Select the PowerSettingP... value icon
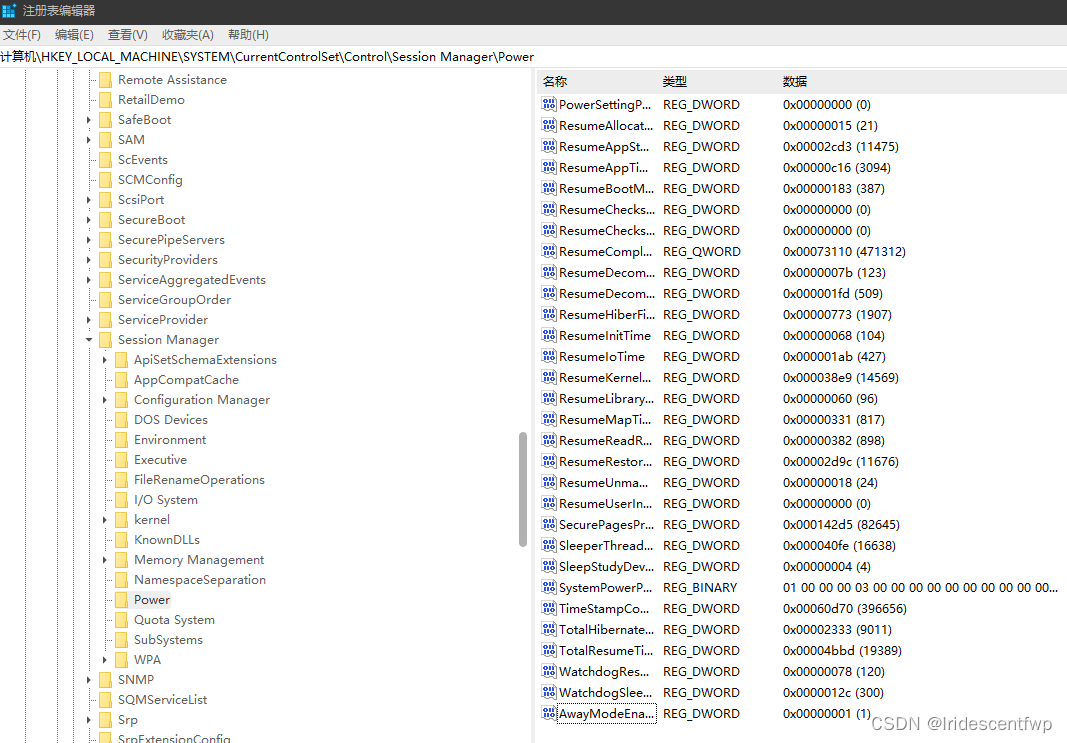1067x743 pixels. pyautogui.click(x=549, y=104)
